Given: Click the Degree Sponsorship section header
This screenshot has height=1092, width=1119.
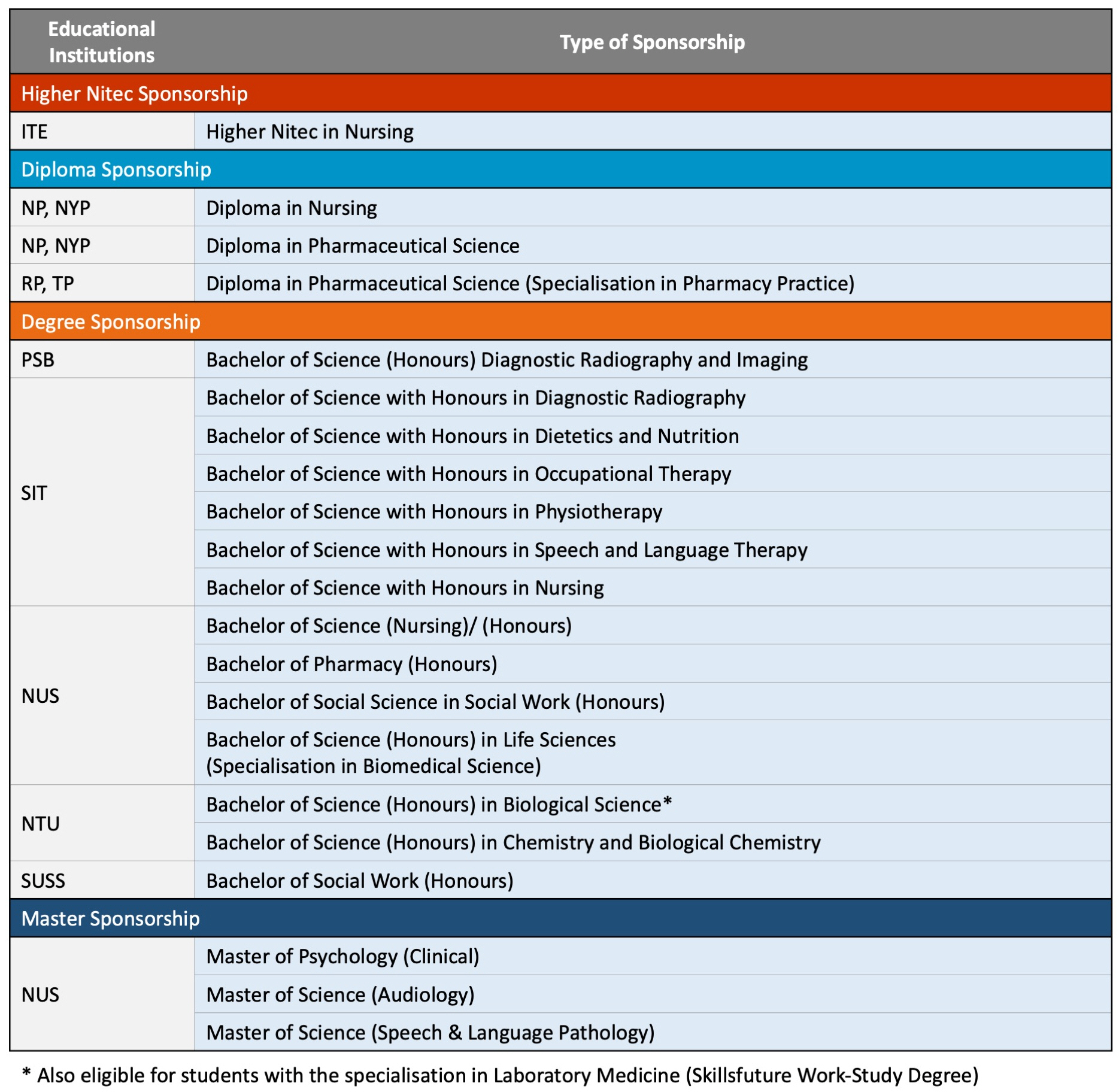Looking at the screenshot, I should pos(111,322).
